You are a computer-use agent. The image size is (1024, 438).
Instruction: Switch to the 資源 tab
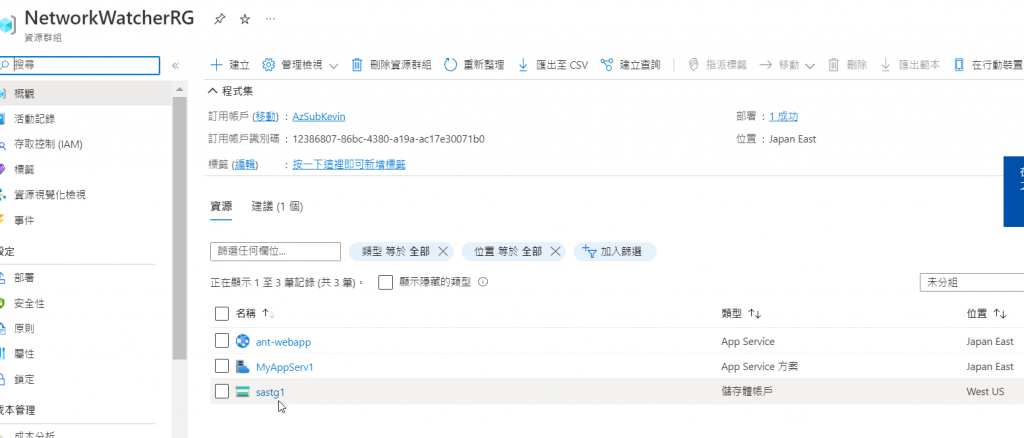(221, 206)
